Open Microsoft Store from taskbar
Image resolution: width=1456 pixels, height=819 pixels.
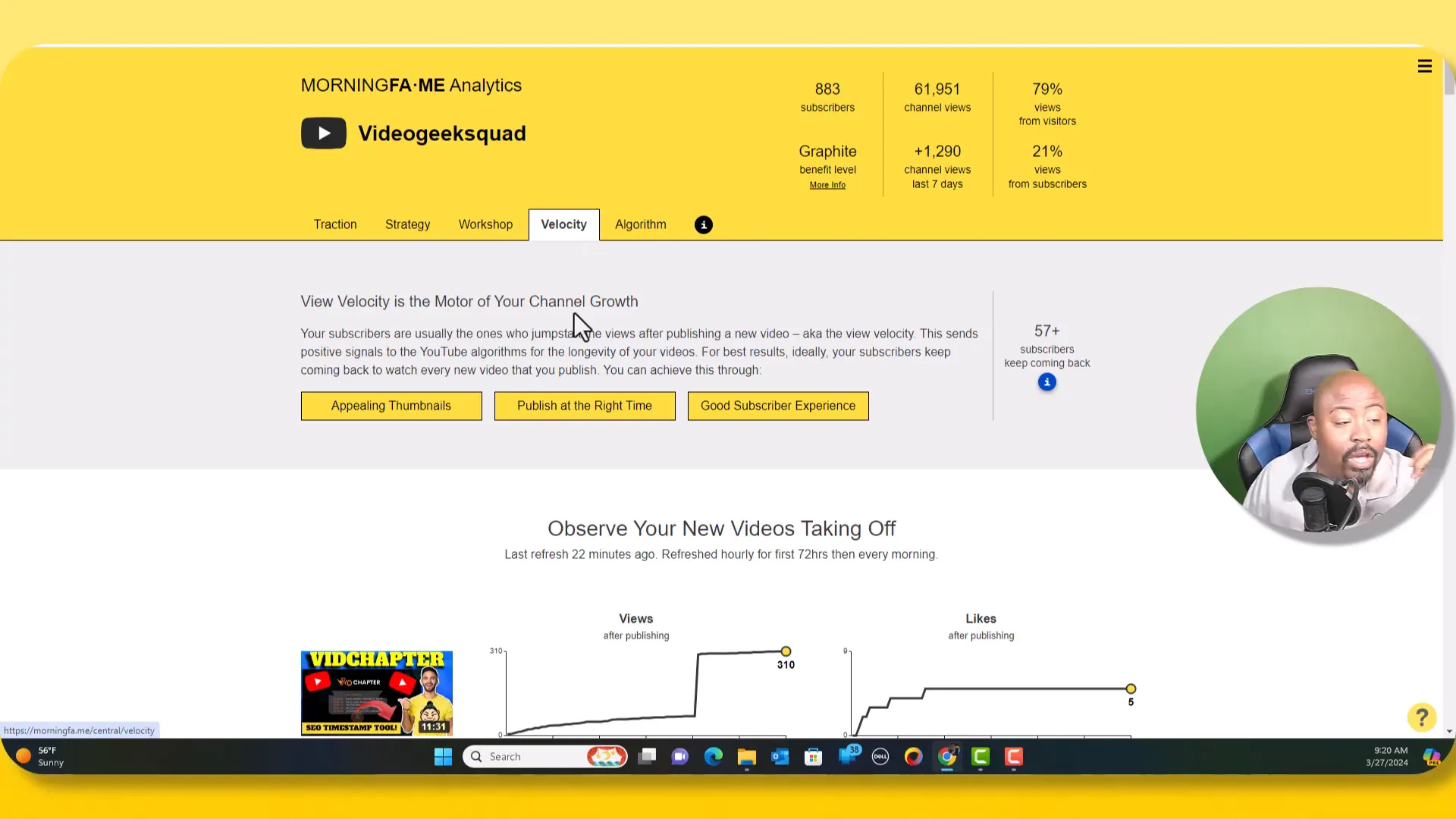814,757
